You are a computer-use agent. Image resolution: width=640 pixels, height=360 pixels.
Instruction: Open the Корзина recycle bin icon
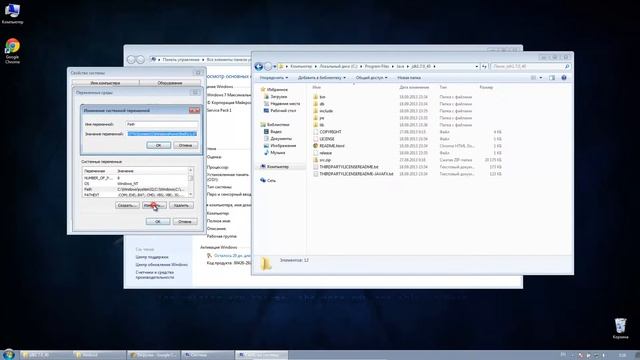point(620,329)
